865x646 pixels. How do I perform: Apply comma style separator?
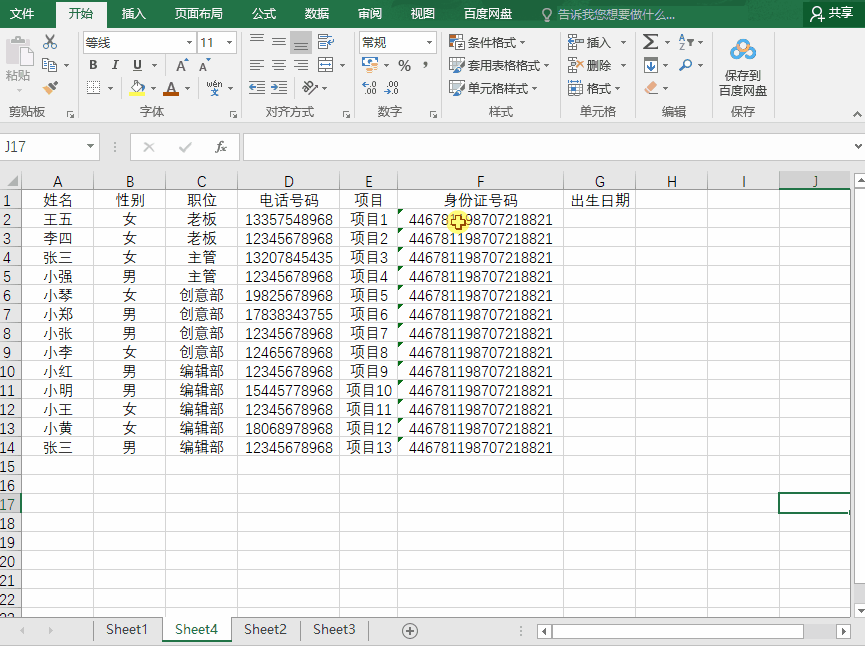(x=425, y=65)
